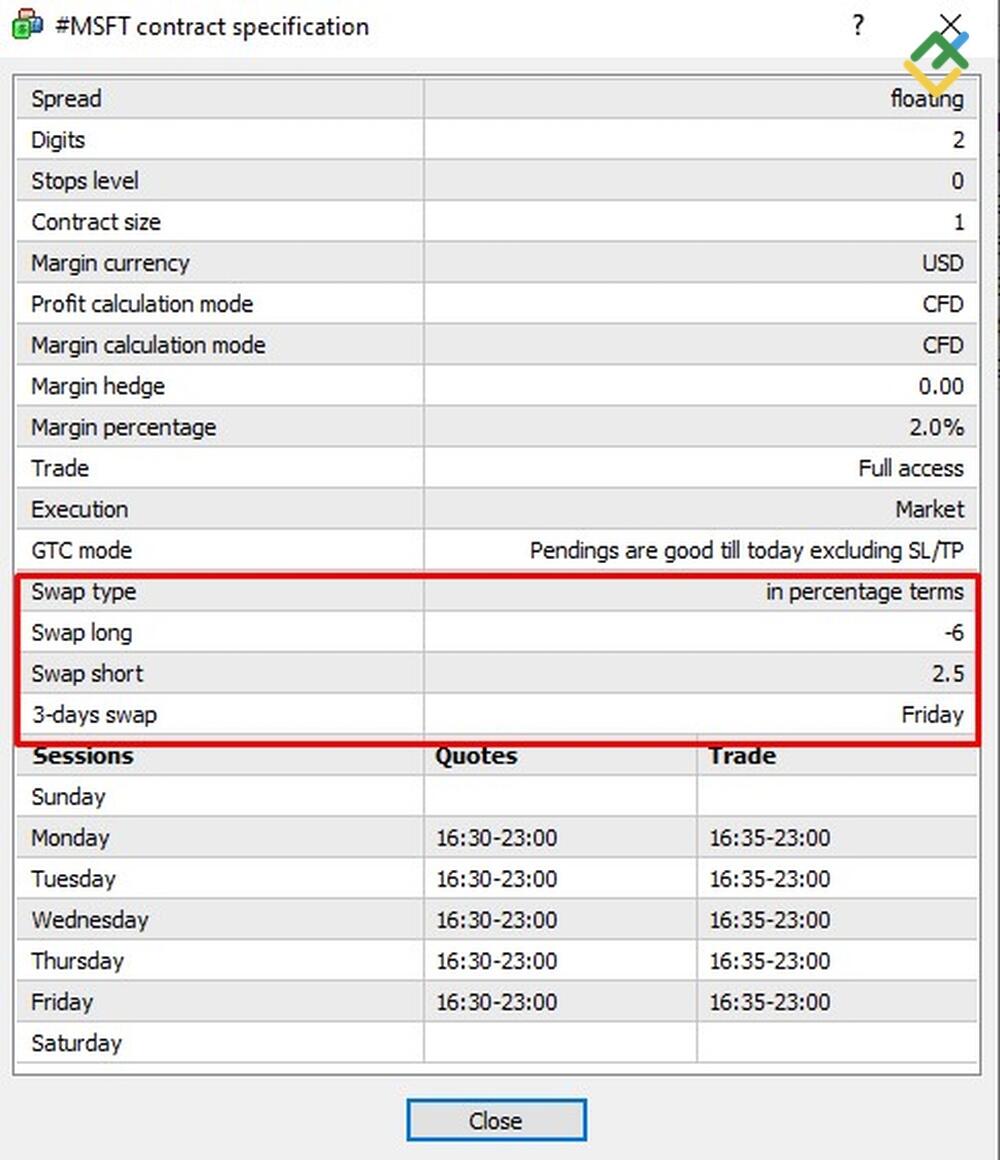Click the green and yellow logo watermark
Viewport: 1000px width, 1160px height.
click(936, 62)
